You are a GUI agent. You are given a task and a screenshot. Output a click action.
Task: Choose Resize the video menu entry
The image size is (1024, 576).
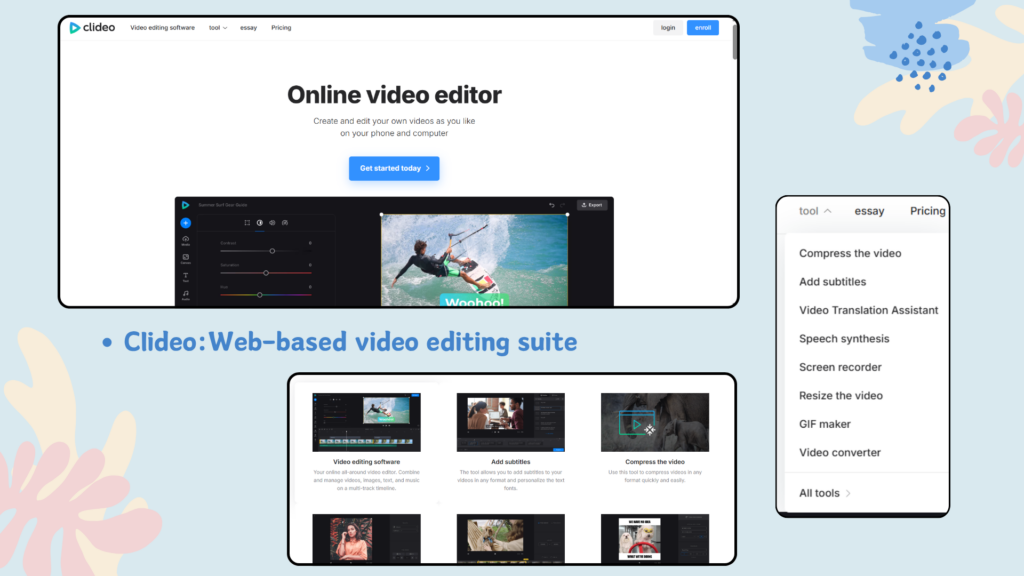click(840, 396)
